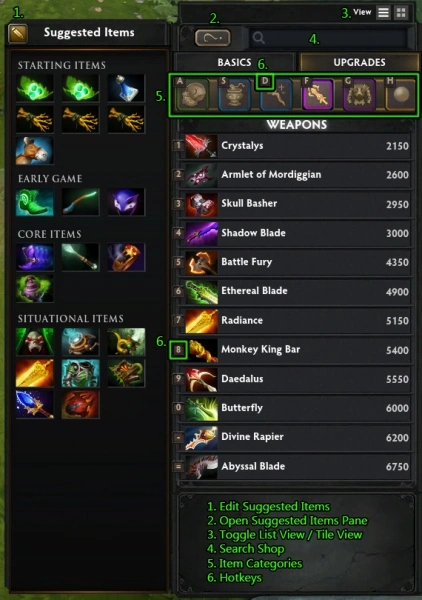The image size is (422, 600).
Task: Click the Butterfly item icon
Action: 201,408
